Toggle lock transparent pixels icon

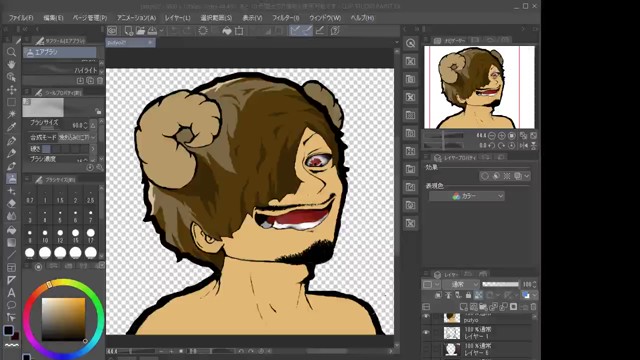coord(478,295)
